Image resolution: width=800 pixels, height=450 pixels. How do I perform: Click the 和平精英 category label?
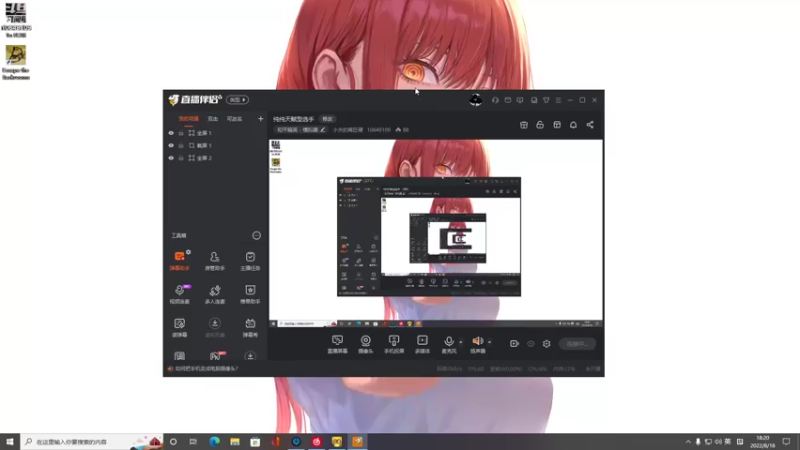pos(297,130)
